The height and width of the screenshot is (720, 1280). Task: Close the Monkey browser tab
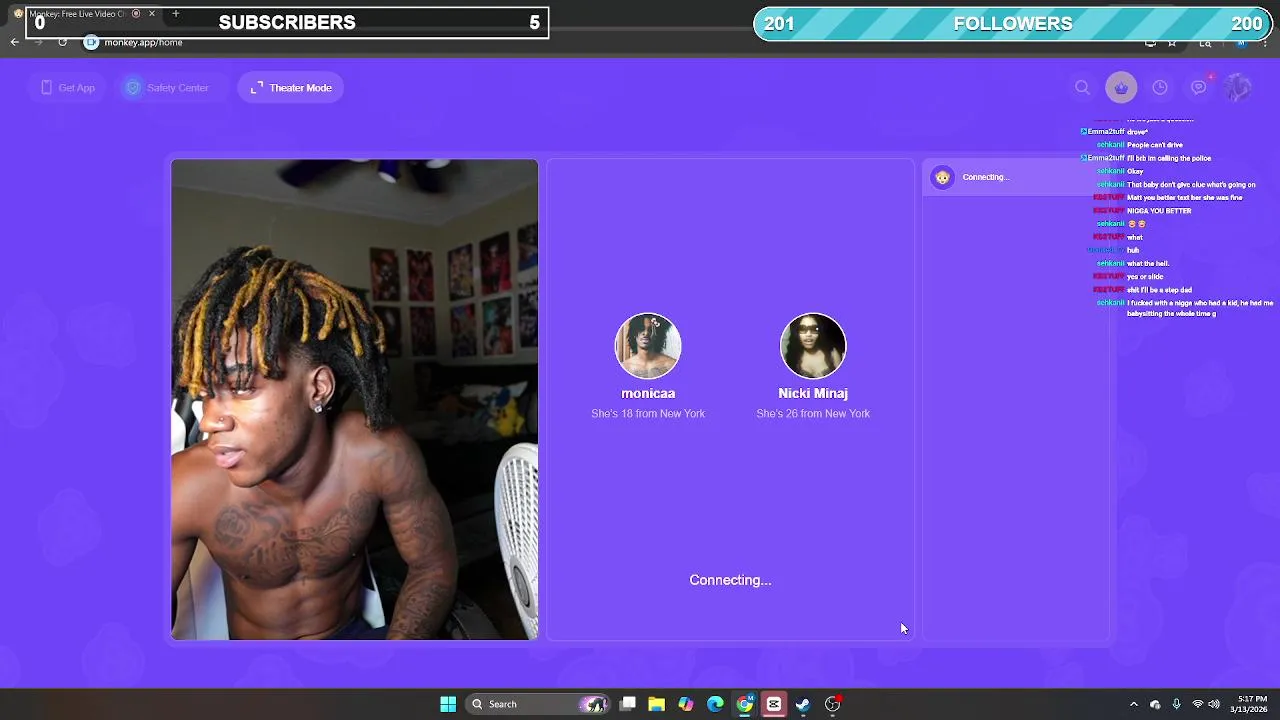click(152, 14)
